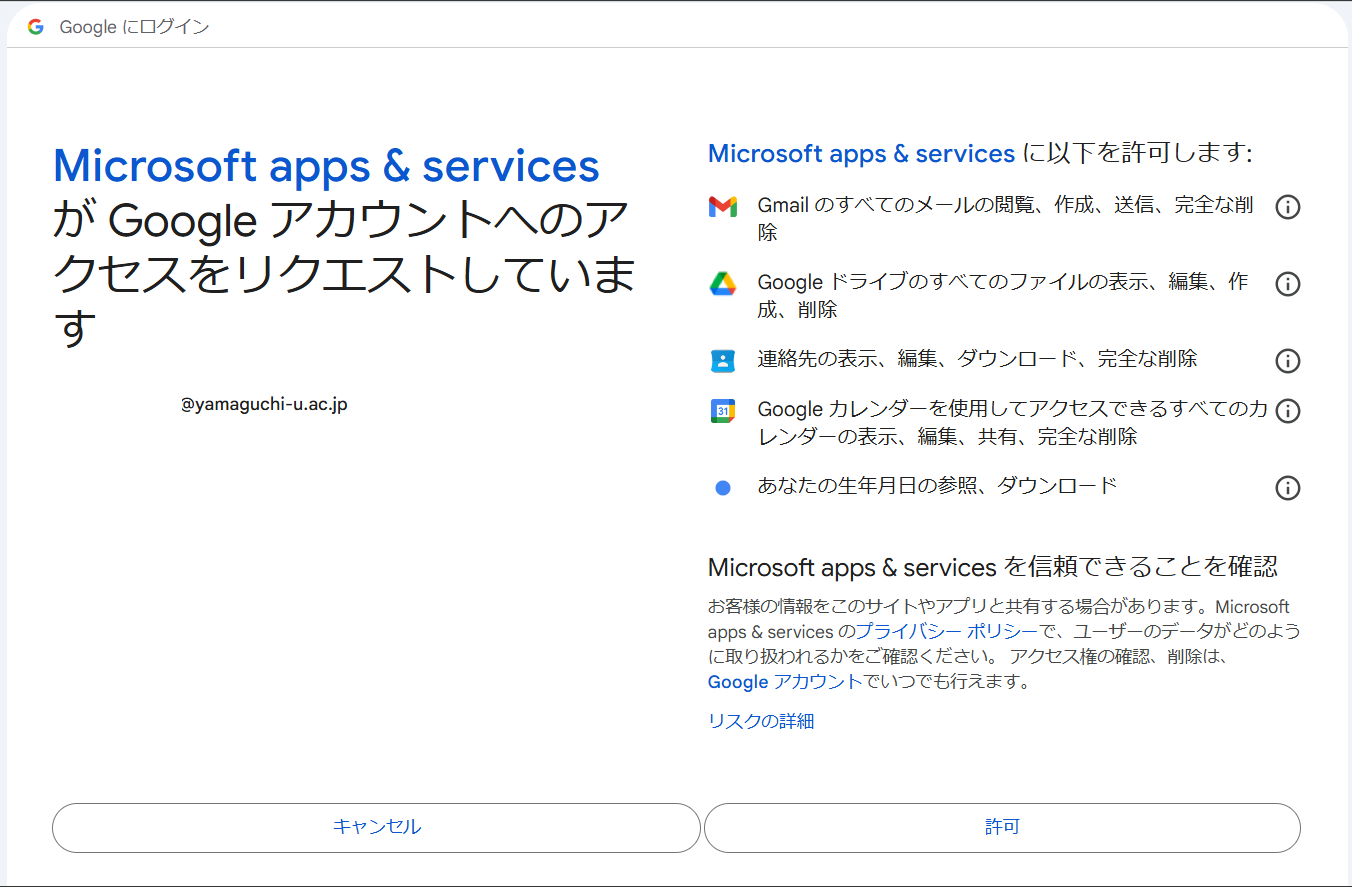Click the blue Microsoft apps & services heading
Screen dimensions: 1352x887
pyautogui.click(x=326, y=166)
